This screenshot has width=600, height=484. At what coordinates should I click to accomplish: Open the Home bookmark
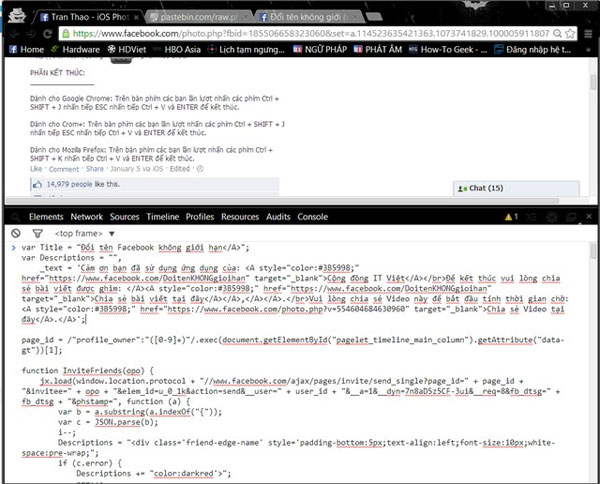26,49
